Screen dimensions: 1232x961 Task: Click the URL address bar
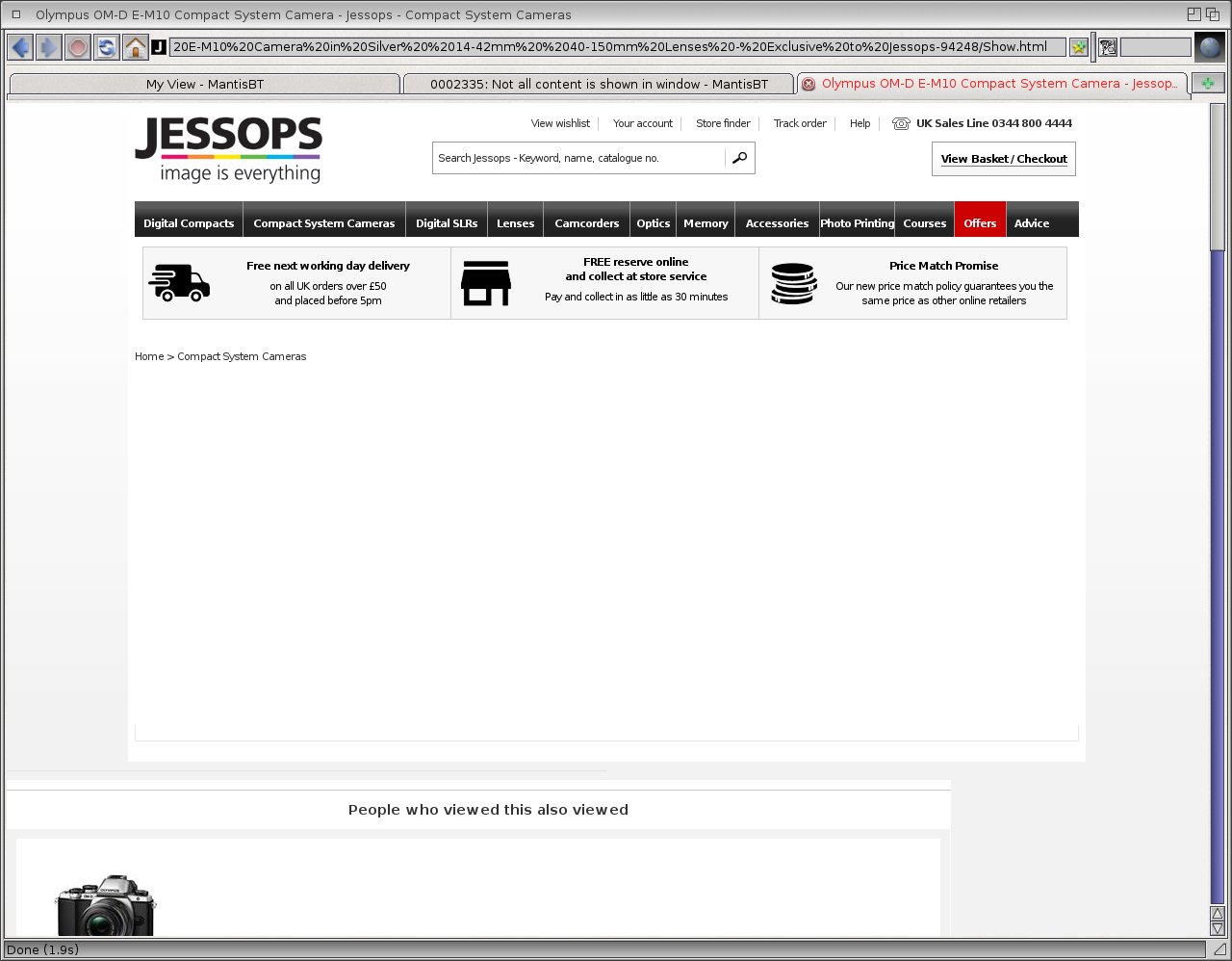click(616, 47)
